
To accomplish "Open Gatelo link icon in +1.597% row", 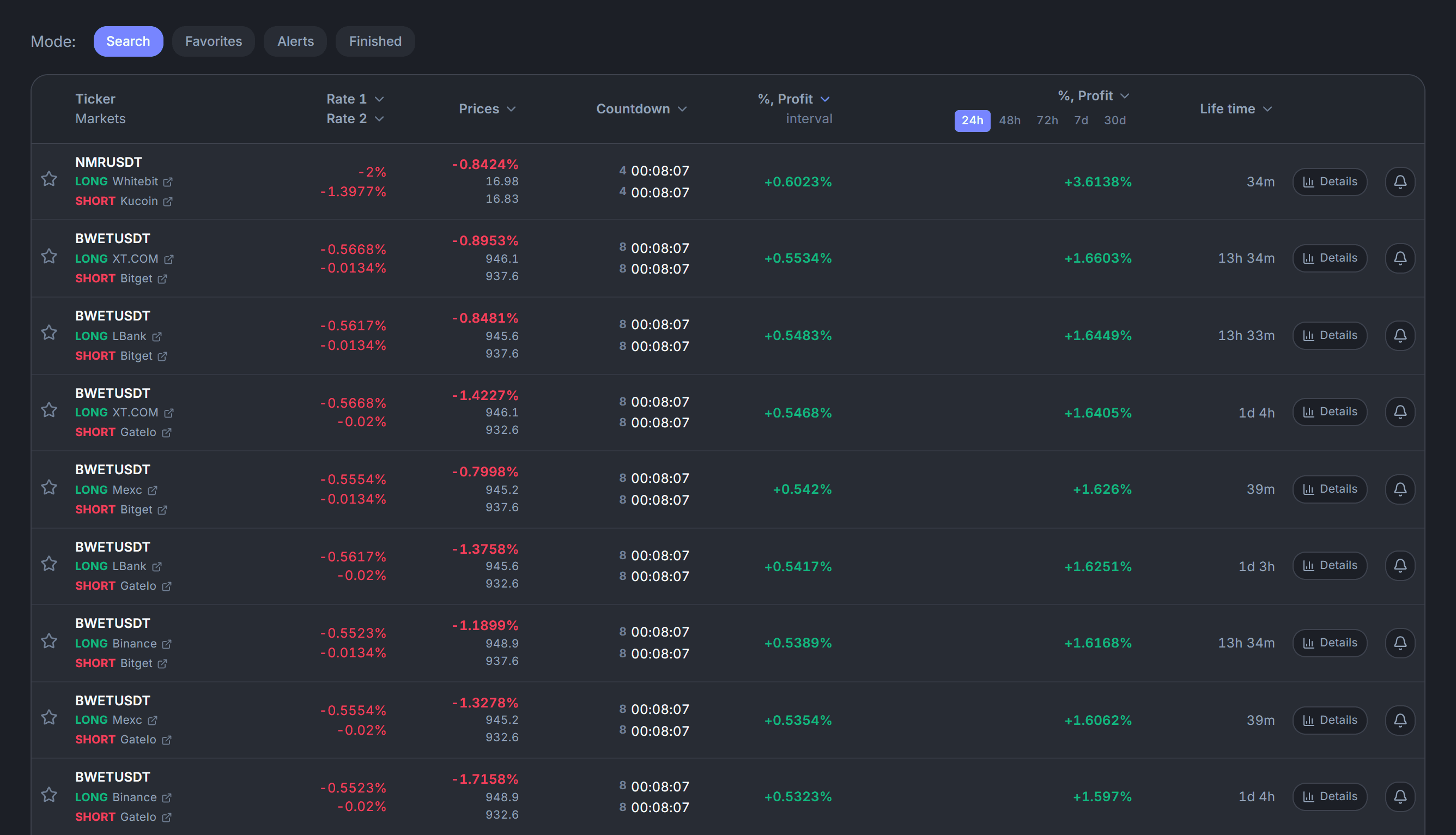I will point(166,817).
